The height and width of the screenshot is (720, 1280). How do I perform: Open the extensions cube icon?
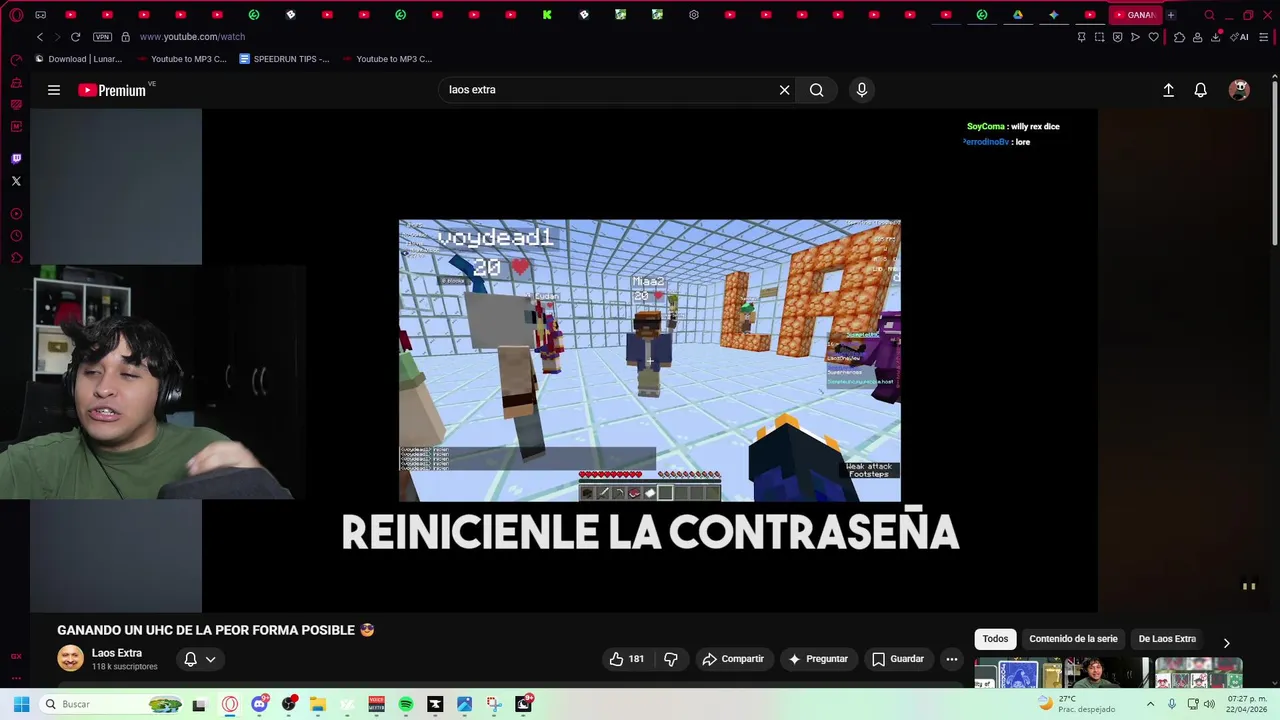click(1180, 37)
